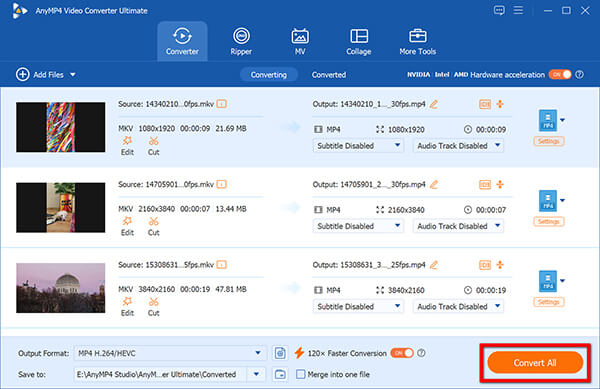Toggle 120× Faster Conversion switch
The height and width of the screenshot is (389, 600).
coord(402,353)
